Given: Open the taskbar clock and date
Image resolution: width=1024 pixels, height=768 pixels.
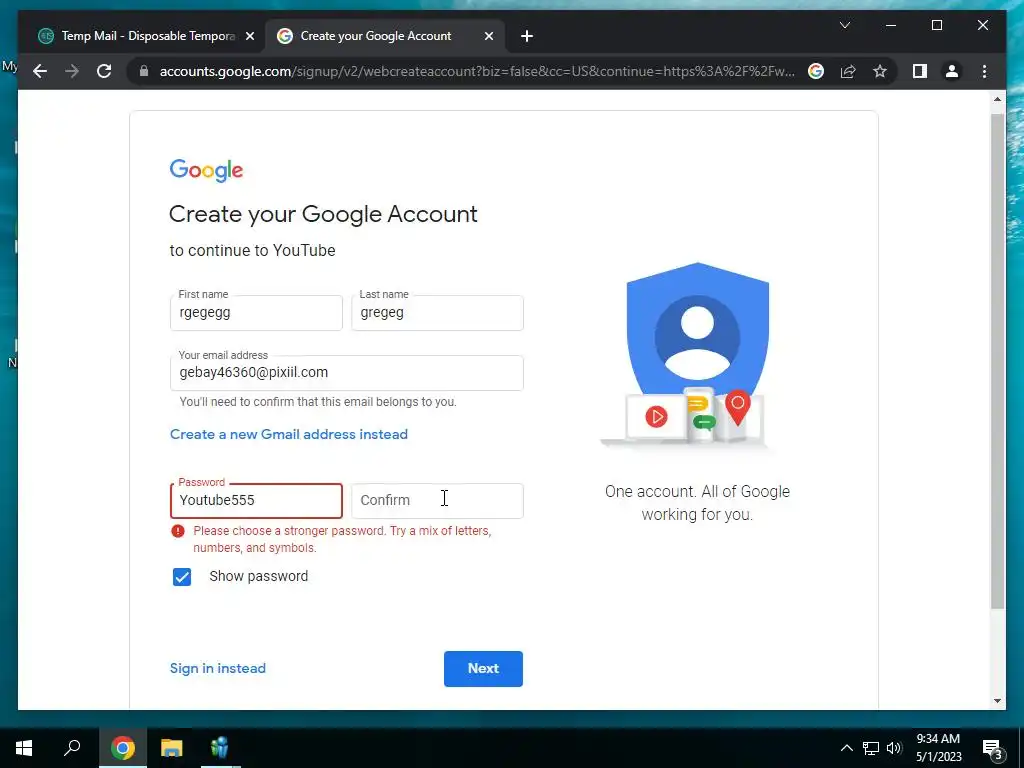Looking at the screenshot, I should pos(938,748).
